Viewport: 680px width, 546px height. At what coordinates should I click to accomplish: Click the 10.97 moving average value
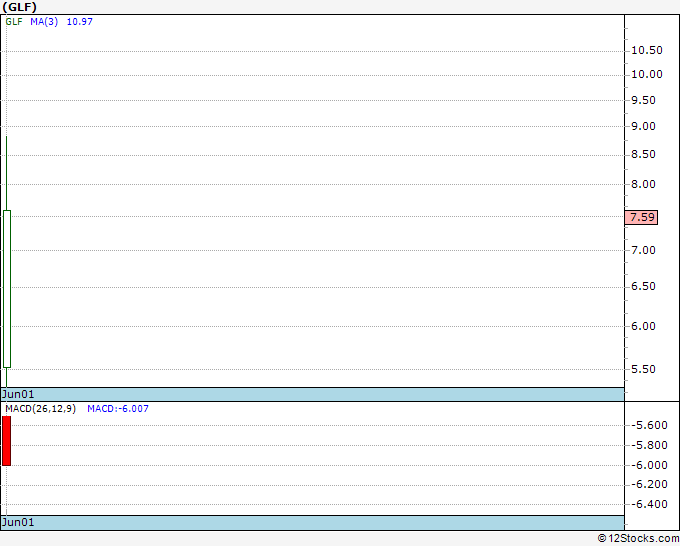(79, 21)
